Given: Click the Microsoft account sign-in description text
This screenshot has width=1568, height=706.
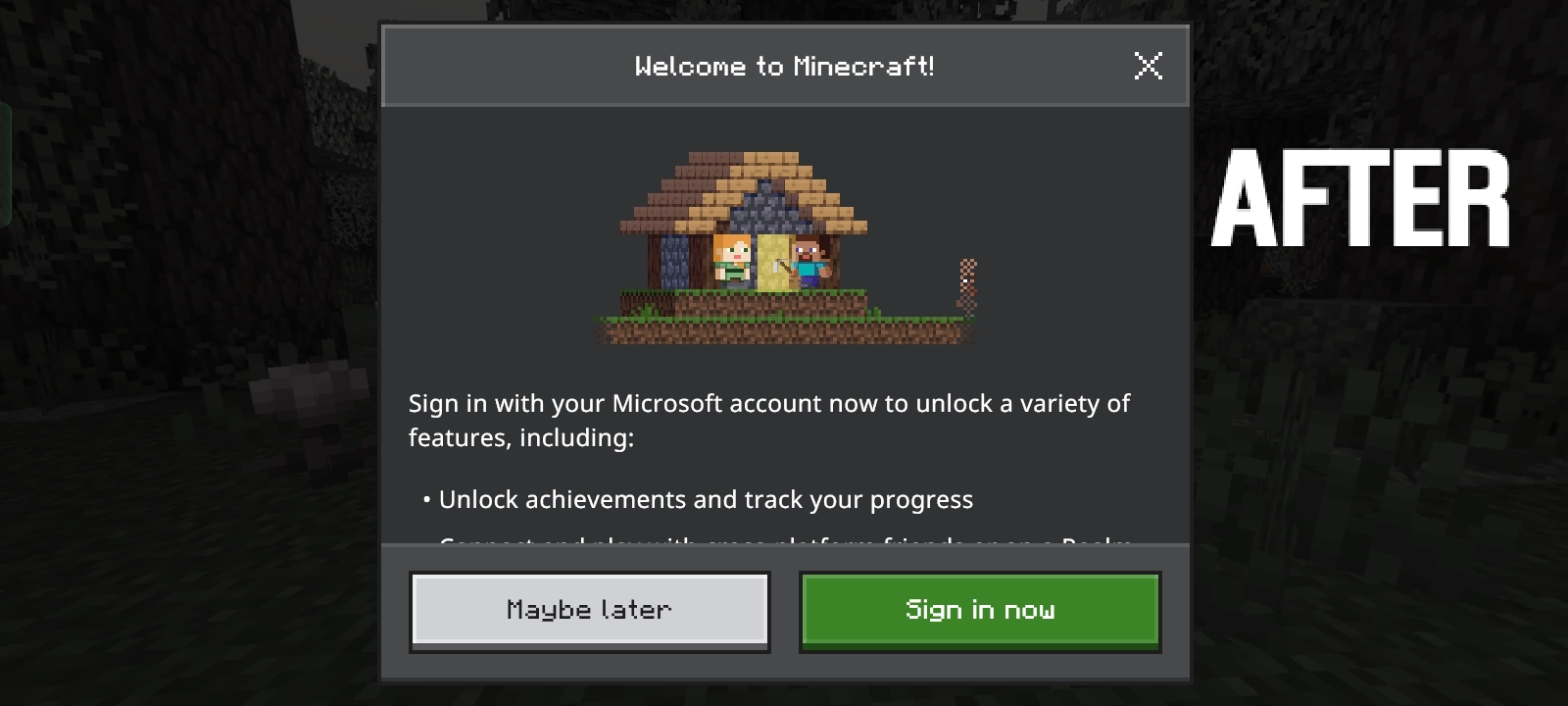Looking at the screenshot, I should click(769, 420).
